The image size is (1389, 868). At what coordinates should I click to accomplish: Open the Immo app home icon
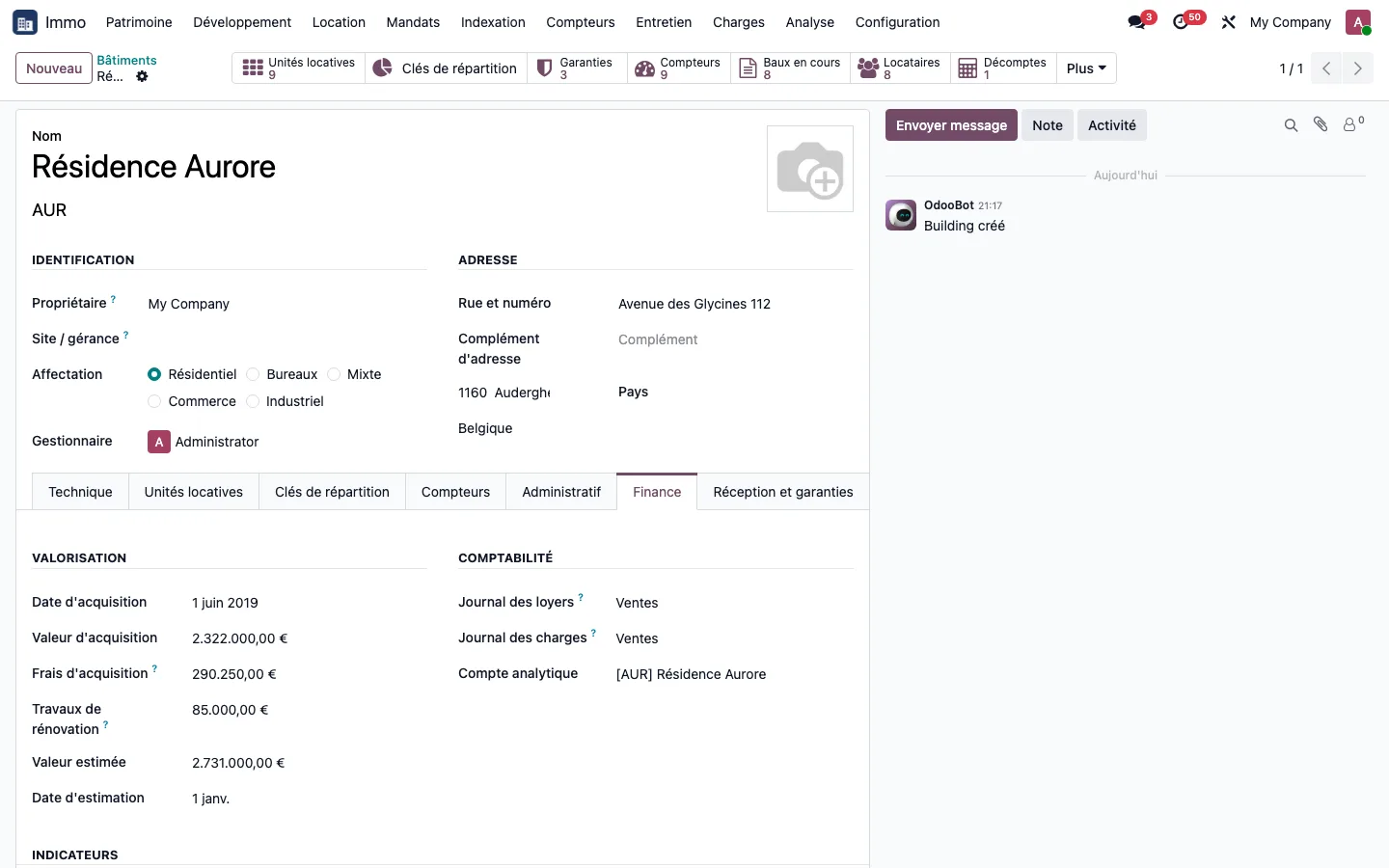25,22
